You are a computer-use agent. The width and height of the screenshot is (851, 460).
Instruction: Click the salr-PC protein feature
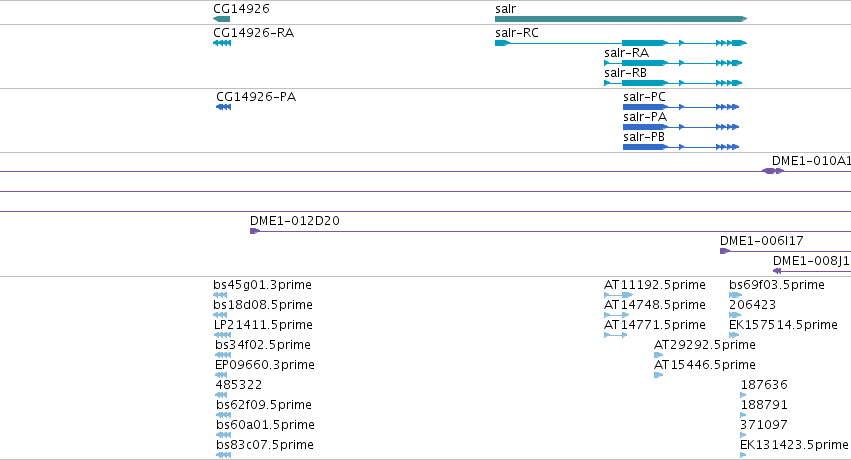[x=681, y=107]
